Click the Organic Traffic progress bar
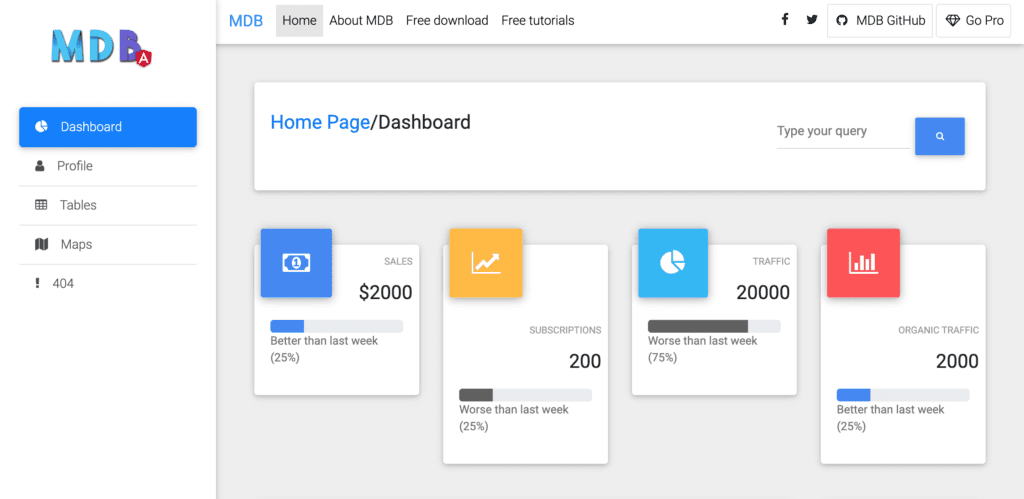 click(903, 395)
